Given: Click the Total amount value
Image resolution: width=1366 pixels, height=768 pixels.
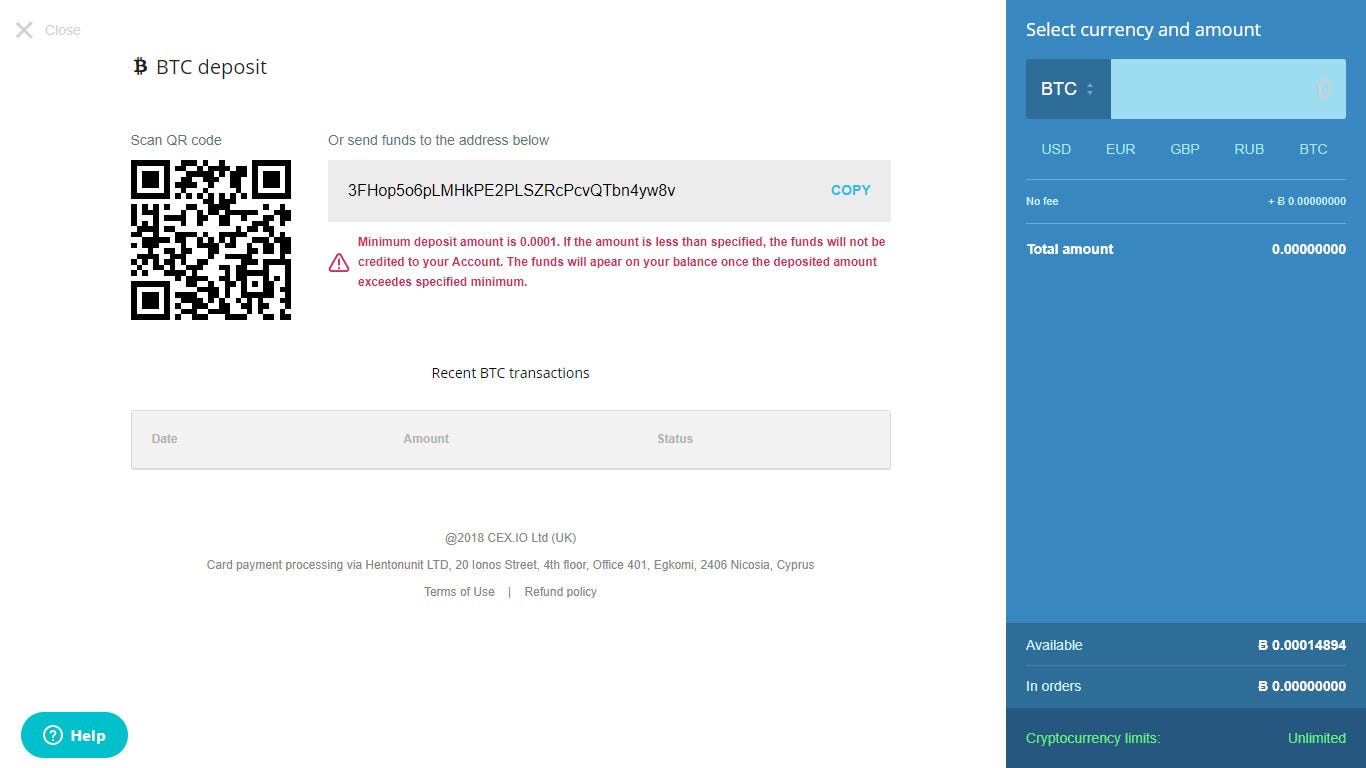Looking at the screenshot, I should coord(1309,250).
